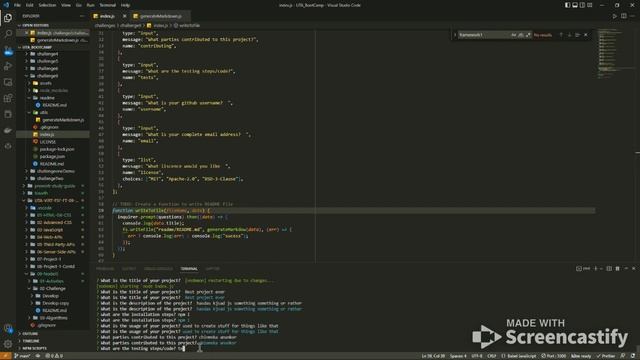Toggle Match Whole Word in the find widget
Viewport: 640px width, 360px height.
pyautogui.click(x=521, y=35)
